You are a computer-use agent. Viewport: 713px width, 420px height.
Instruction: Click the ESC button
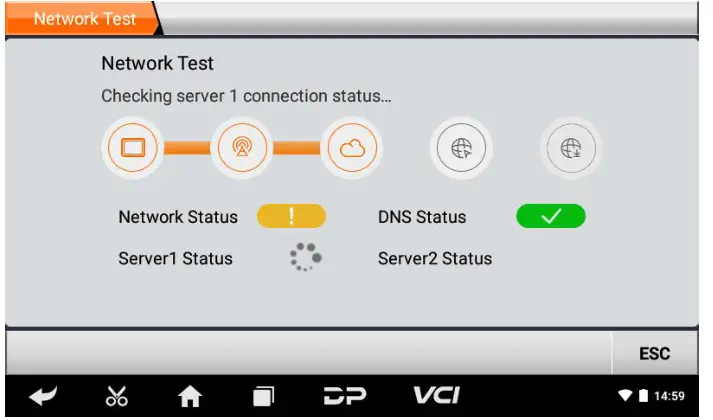(655, 353)
